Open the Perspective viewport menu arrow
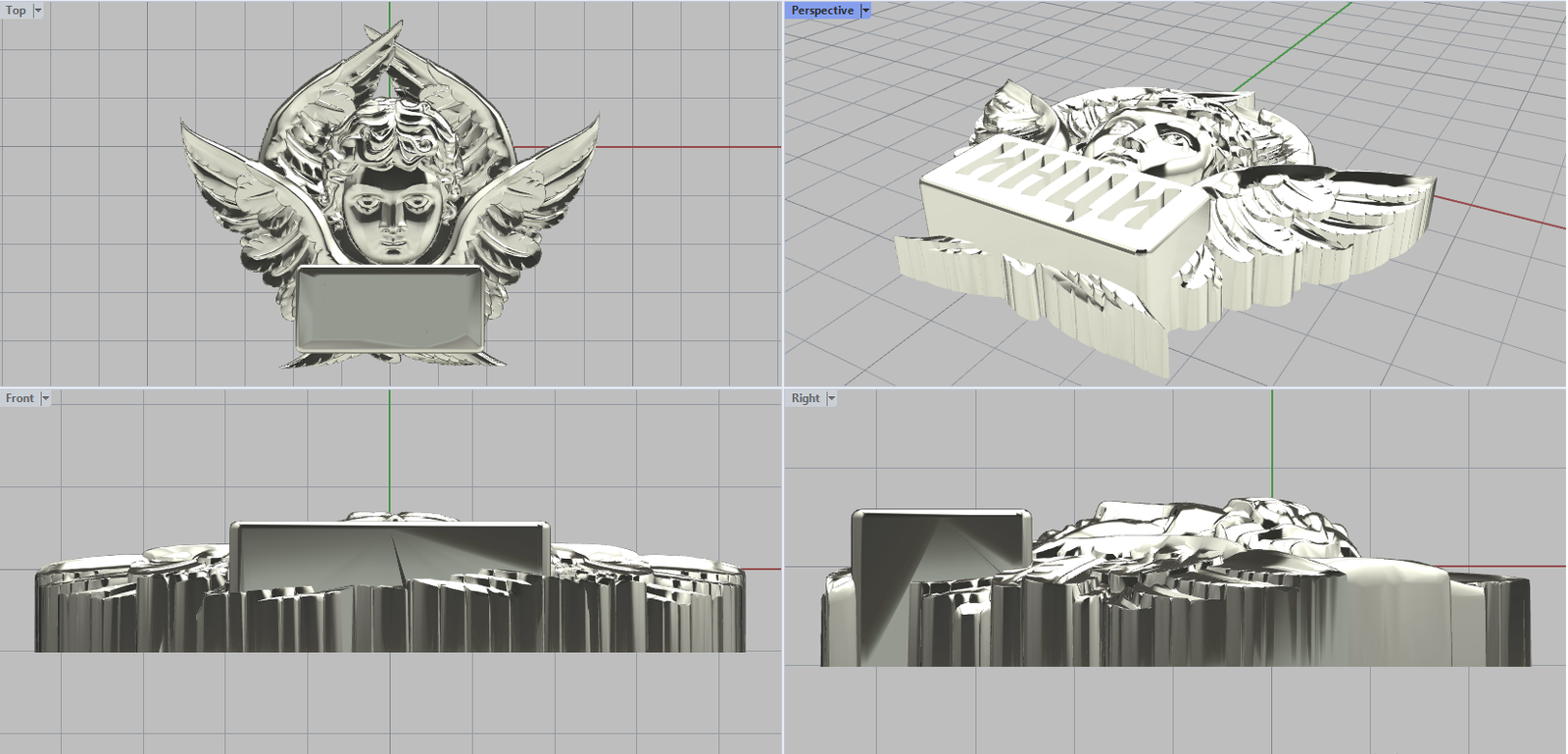 (865, 11)
